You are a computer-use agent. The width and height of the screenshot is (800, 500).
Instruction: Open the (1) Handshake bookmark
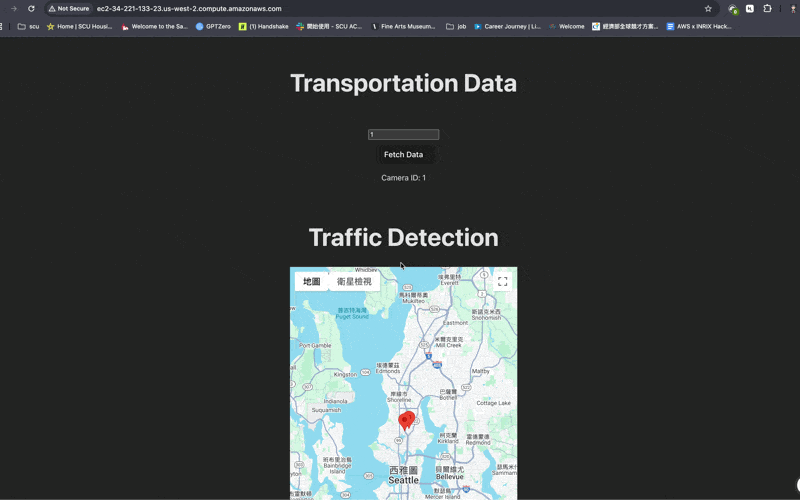264,27
